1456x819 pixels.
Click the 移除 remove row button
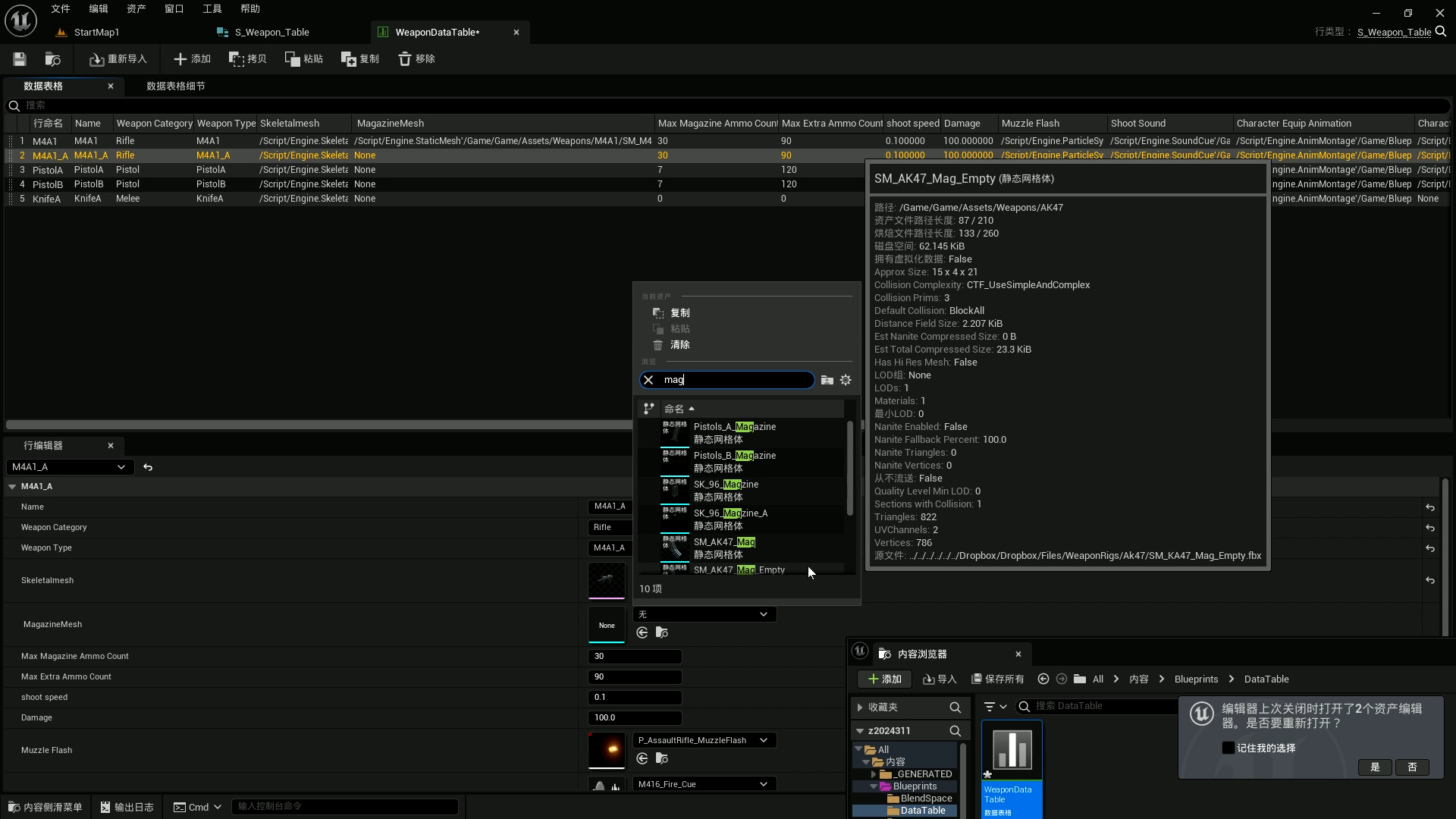coord(416,59)
